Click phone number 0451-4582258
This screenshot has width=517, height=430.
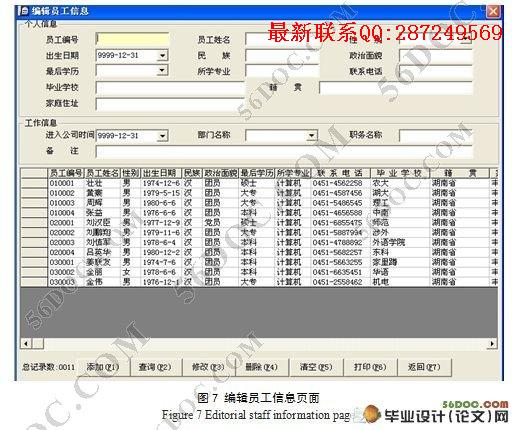coord(340,183)
